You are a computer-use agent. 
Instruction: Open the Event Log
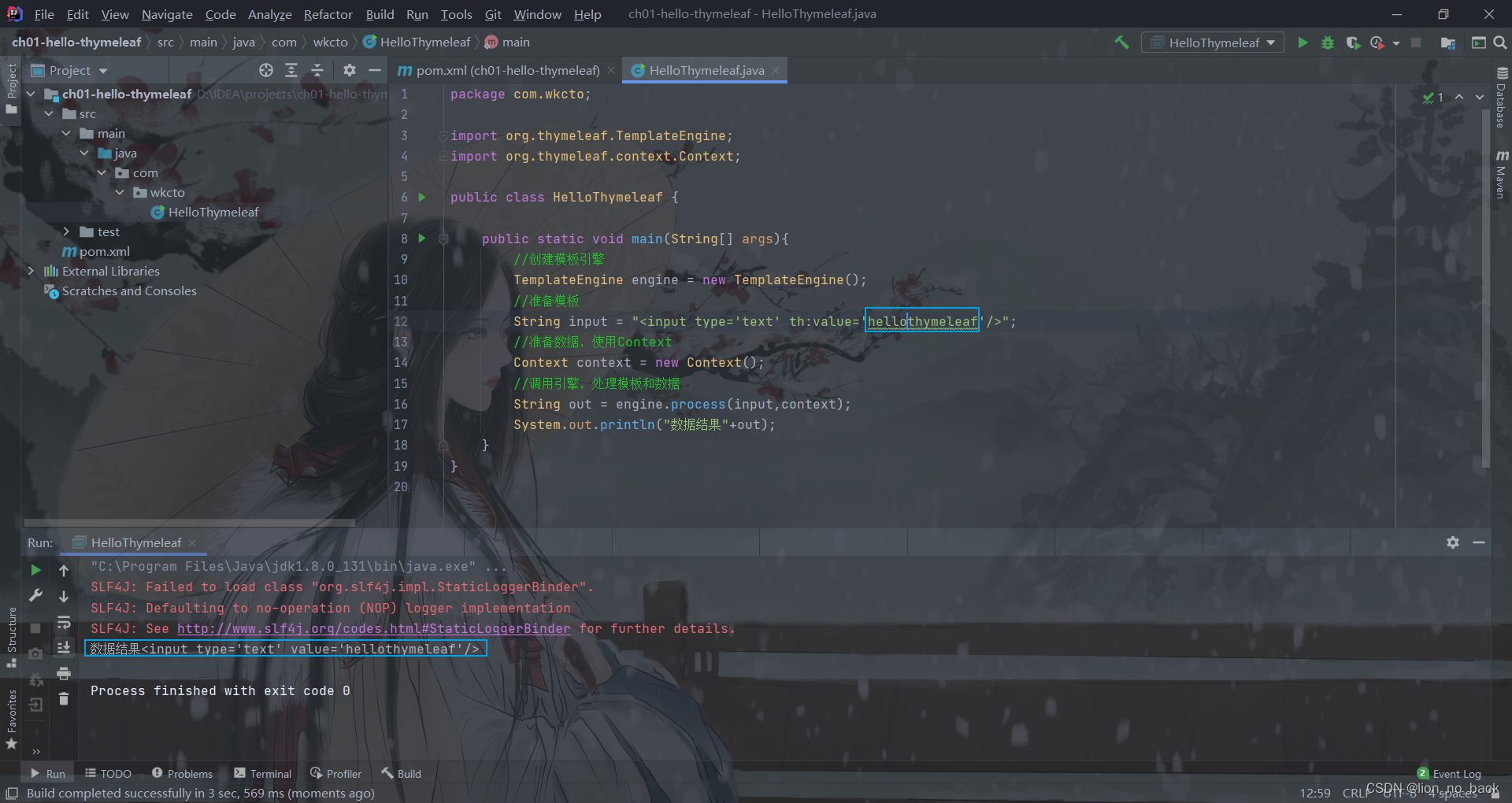point(1449,774)
